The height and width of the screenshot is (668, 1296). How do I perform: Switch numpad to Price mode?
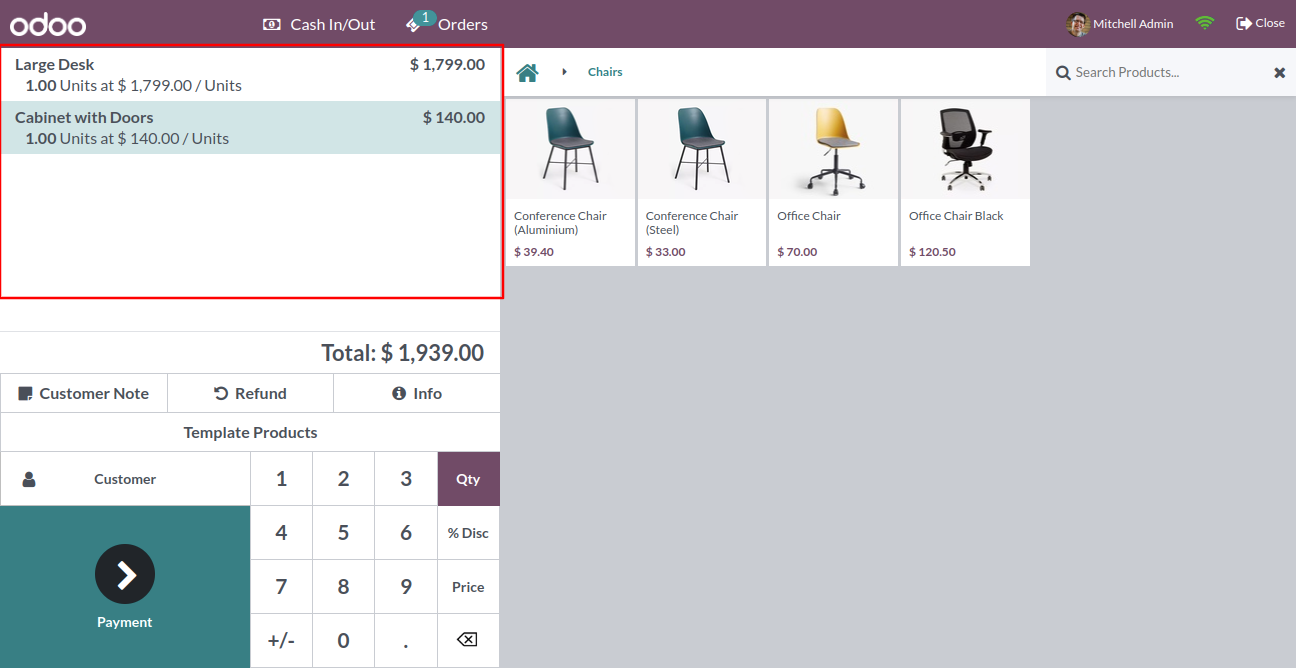468,587
